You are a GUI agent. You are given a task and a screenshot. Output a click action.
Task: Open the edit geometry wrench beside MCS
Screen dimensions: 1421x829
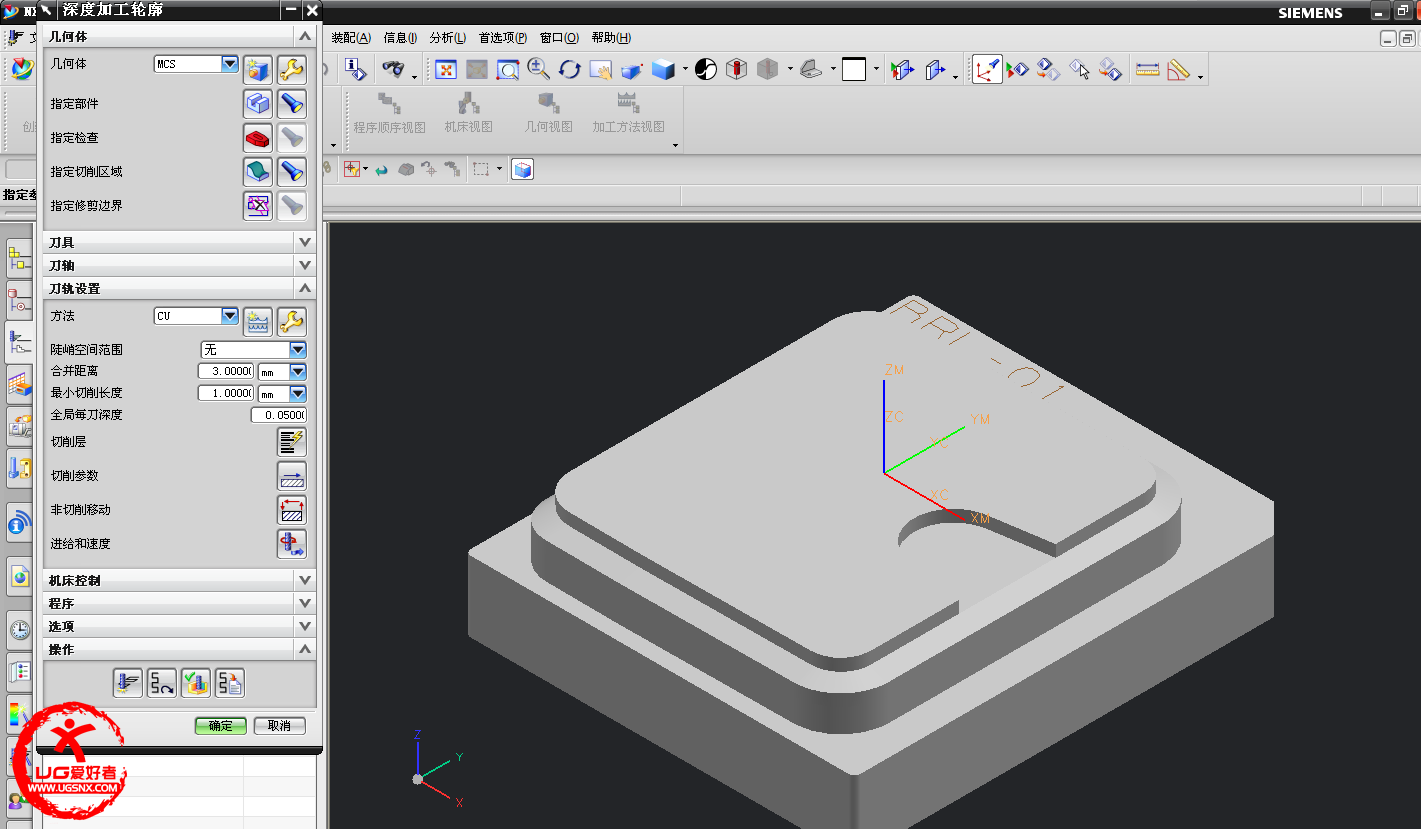point(291,69)
